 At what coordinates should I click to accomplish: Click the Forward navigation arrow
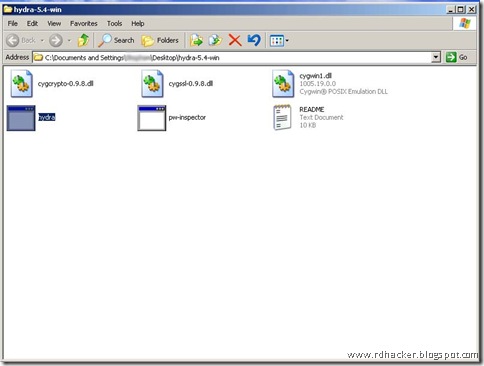[x=56, y=41]
